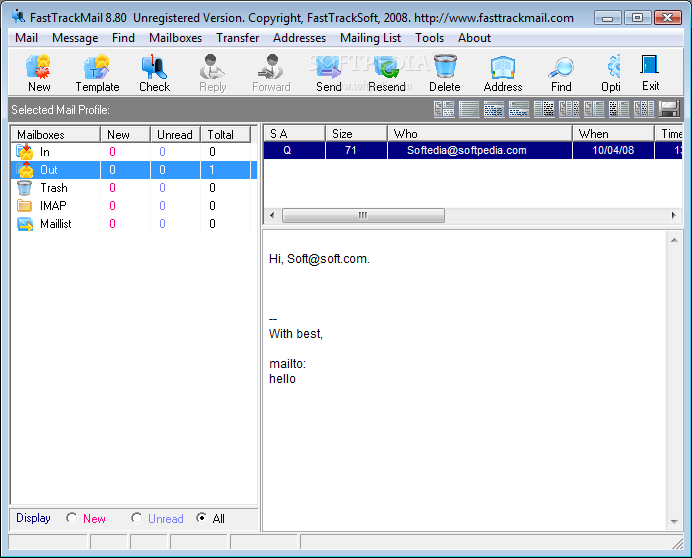Image resolution: width=692 pixels, height=558 pixels.
Task: Open the Opti gear toolbar icon
Action: coord(613,67)
